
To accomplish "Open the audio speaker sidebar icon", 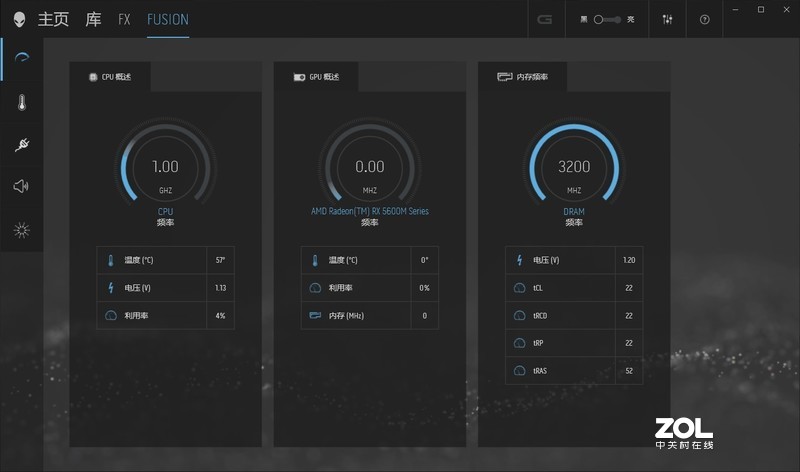I will [x=21, y=186].
